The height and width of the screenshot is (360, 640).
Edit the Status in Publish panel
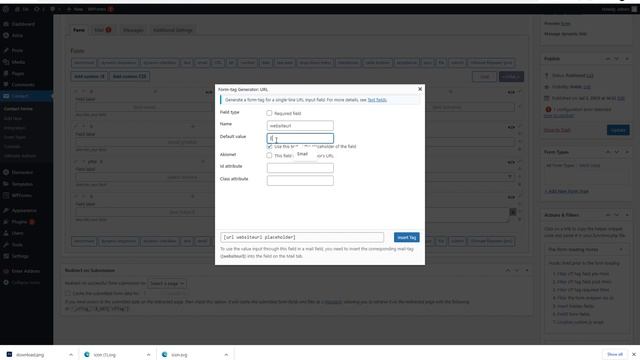(x=590, y=76)
